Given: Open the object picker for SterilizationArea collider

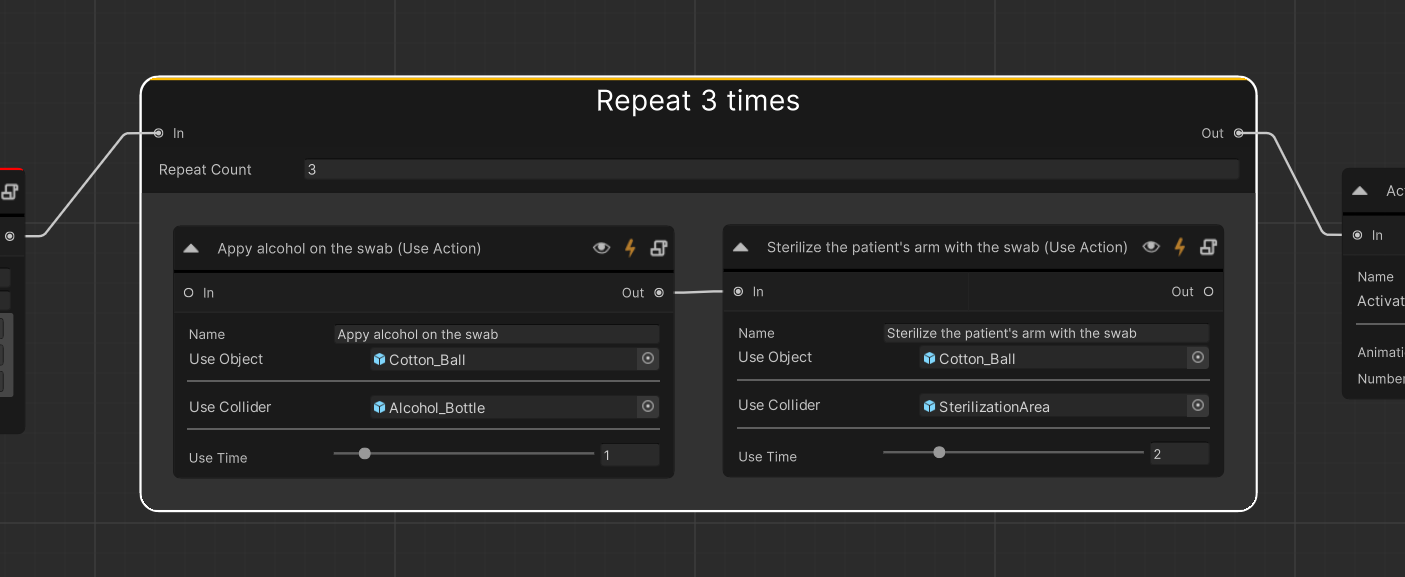Looking at the screenshot, I should [1198, 405].
